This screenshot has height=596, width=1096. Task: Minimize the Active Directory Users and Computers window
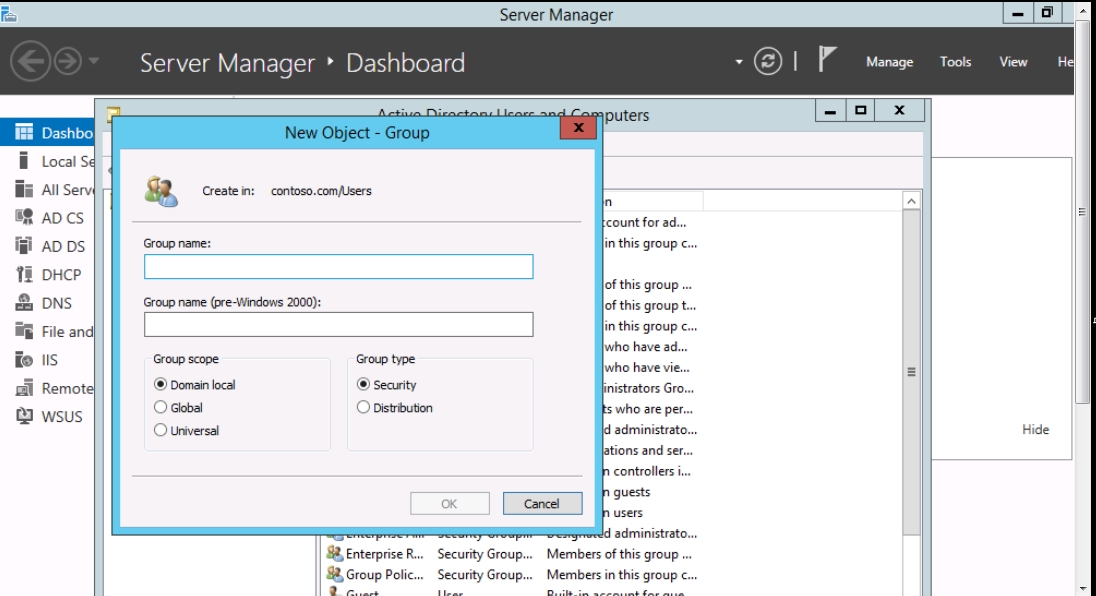pyautogui.click(x=830, y=110)
